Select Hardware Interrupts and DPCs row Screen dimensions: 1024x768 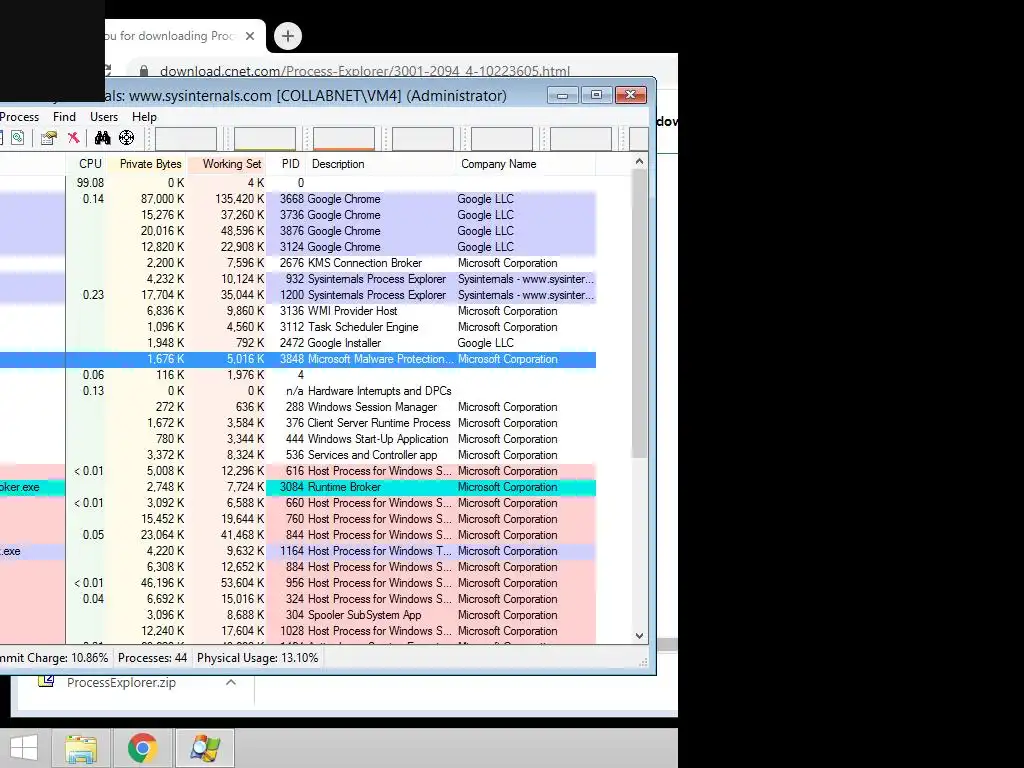click(x=298, y=391)
